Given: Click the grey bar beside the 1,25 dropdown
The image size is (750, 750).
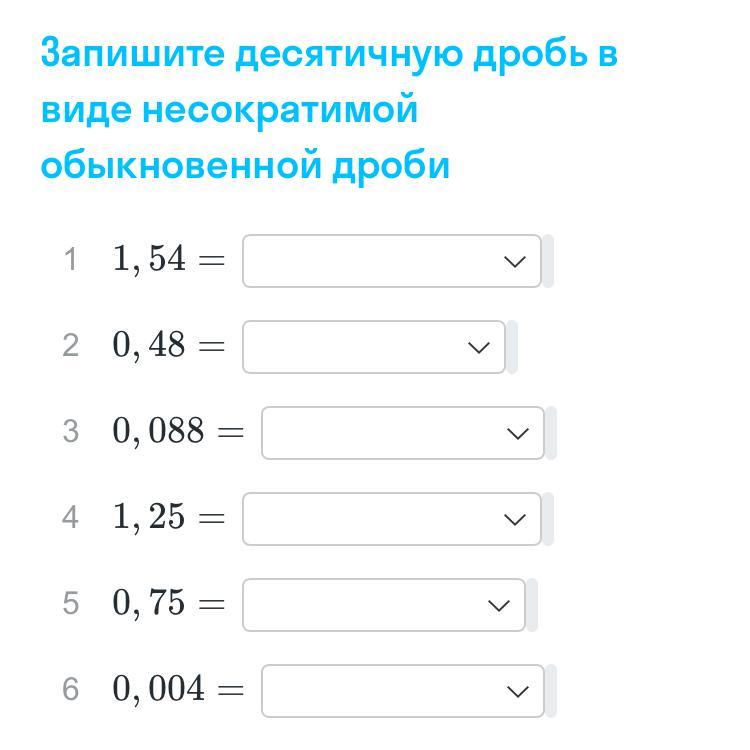Looking at the screenshot, I should [548, 519].
